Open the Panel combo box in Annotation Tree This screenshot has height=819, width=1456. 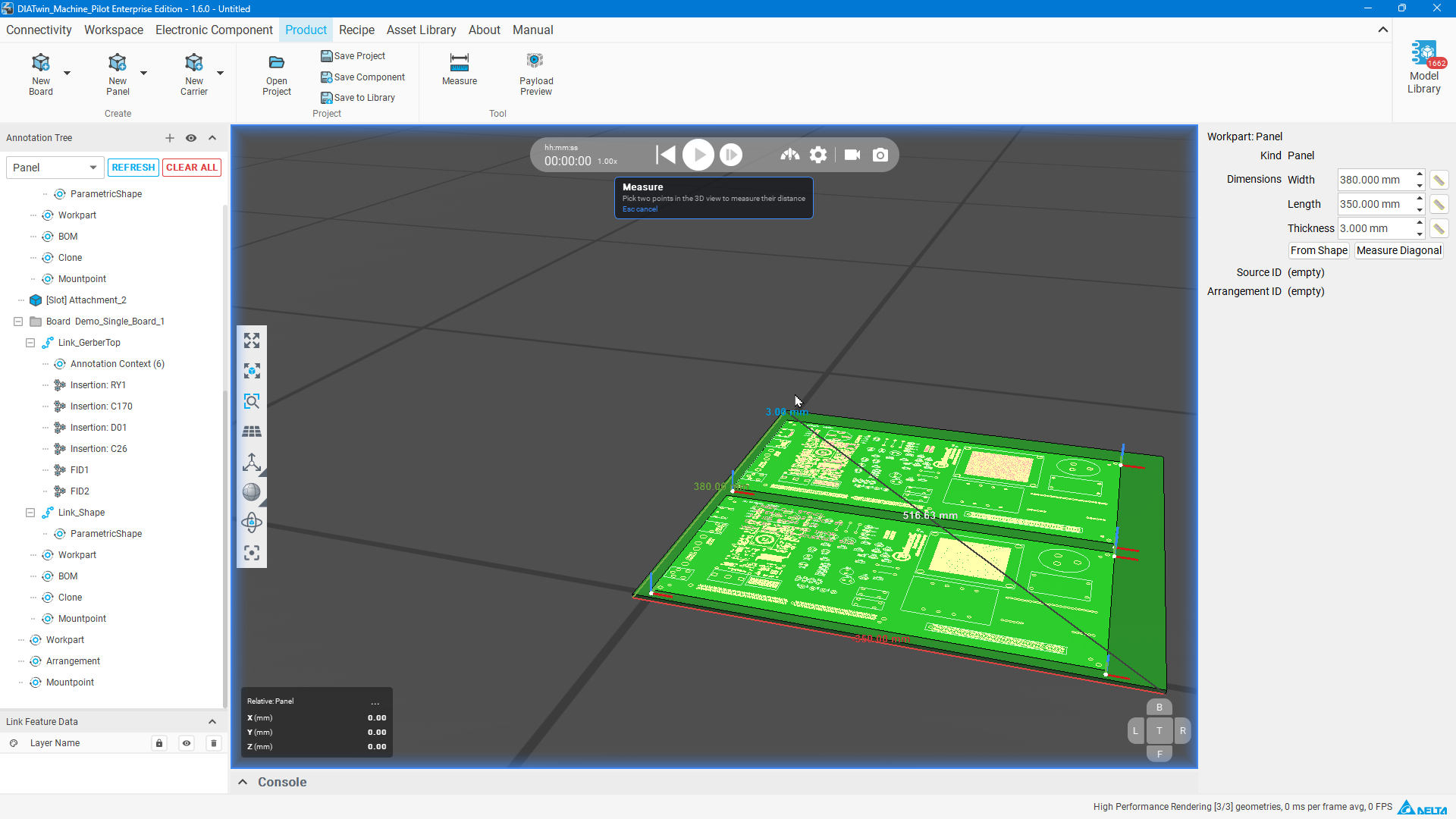click(x=55, y=168)
